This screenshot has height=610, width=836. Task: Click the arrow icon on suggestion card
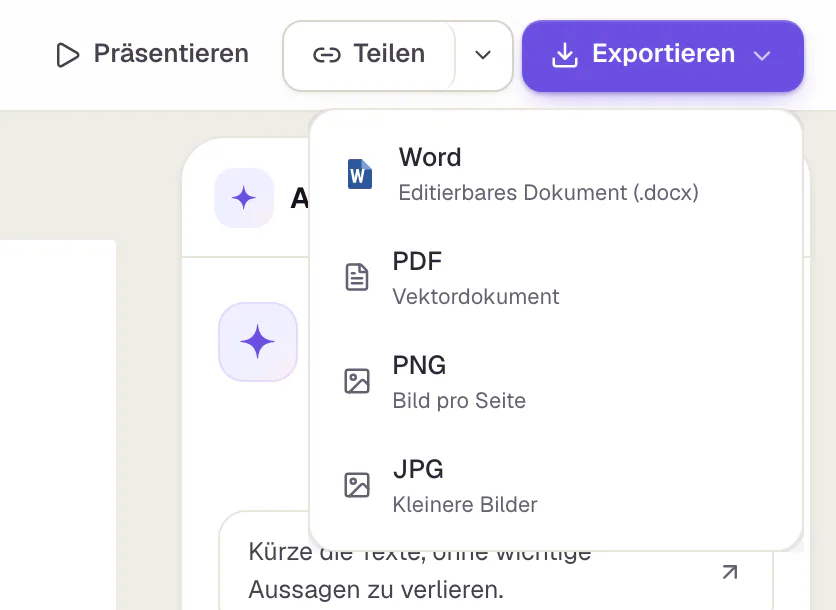(730, 572)
